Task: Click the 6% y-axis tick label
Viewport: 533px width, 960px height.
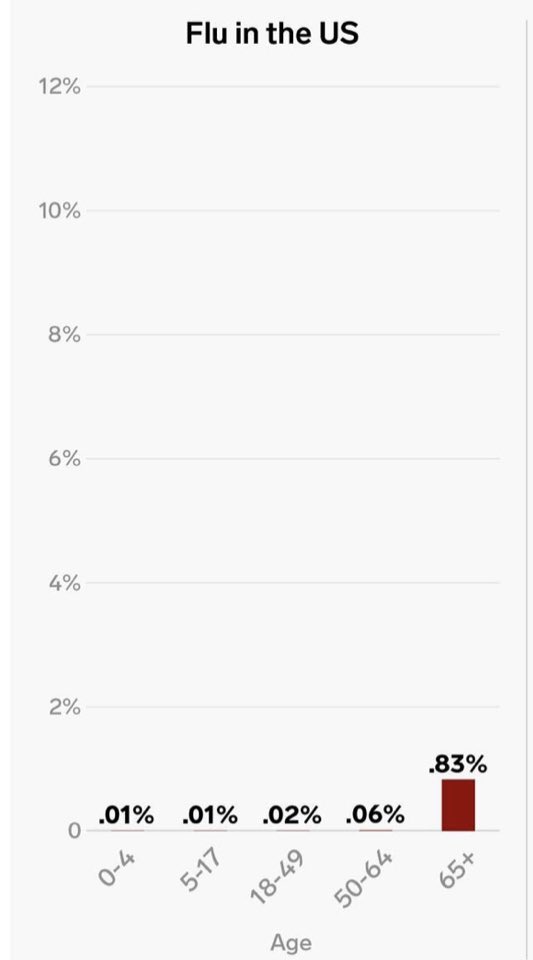Action: pyautogui.click(x=64, y=459)
